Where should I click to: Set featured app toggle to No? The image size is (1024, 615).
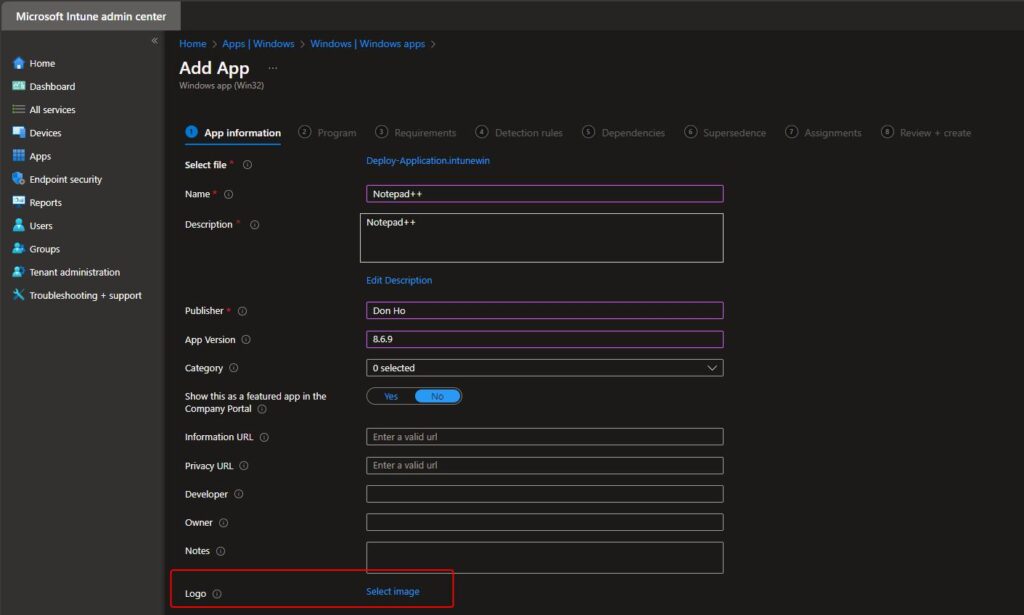438,396
